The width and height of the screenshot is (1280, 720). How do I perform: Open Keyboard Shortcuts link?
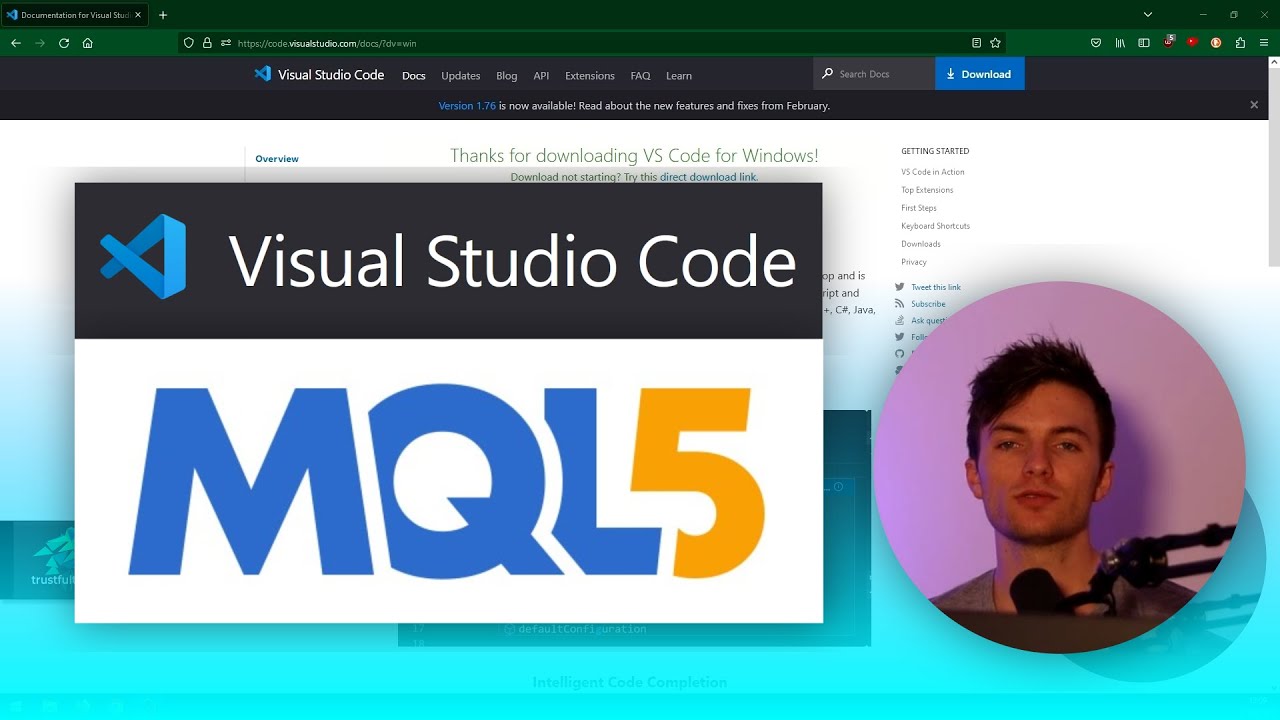coord(935,226)
